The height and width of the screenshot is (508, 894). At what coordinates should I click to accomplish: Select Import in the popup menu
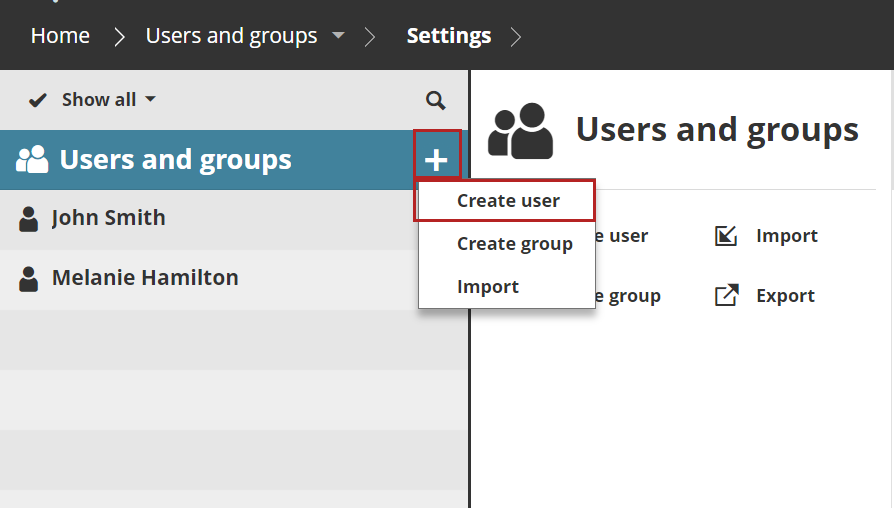[488, 287]
